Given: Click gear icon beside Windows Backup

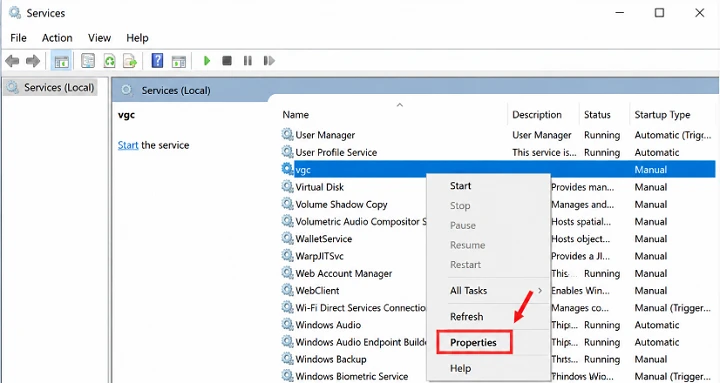Looking at the screenshot, I should tap(287, 359).
